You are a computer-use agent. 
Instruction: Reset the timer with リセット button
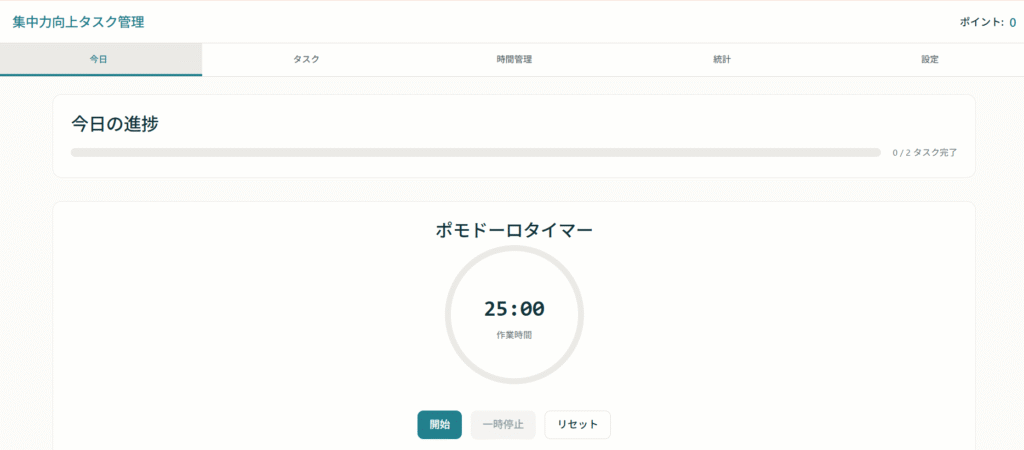coord(577,424)
